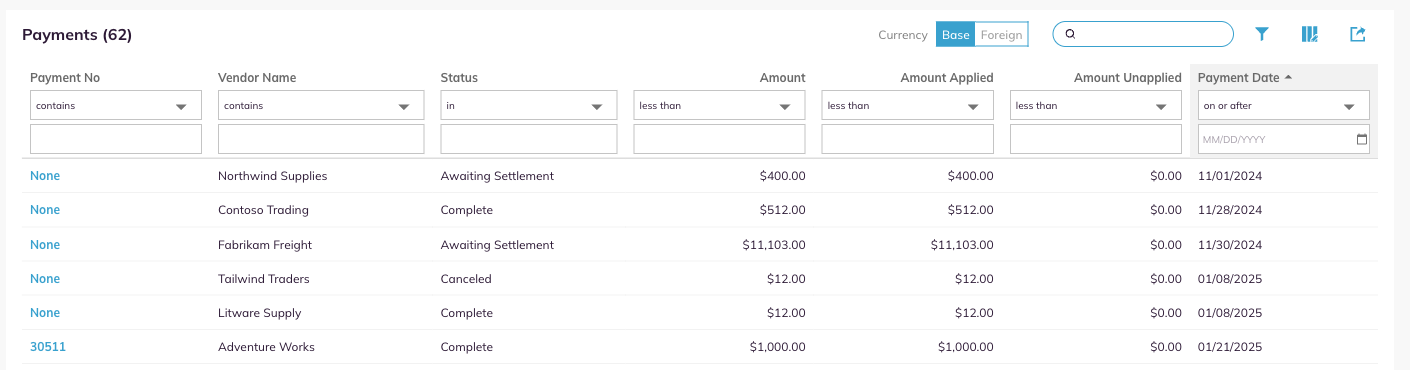Switch currency to Foreign

1002,35
